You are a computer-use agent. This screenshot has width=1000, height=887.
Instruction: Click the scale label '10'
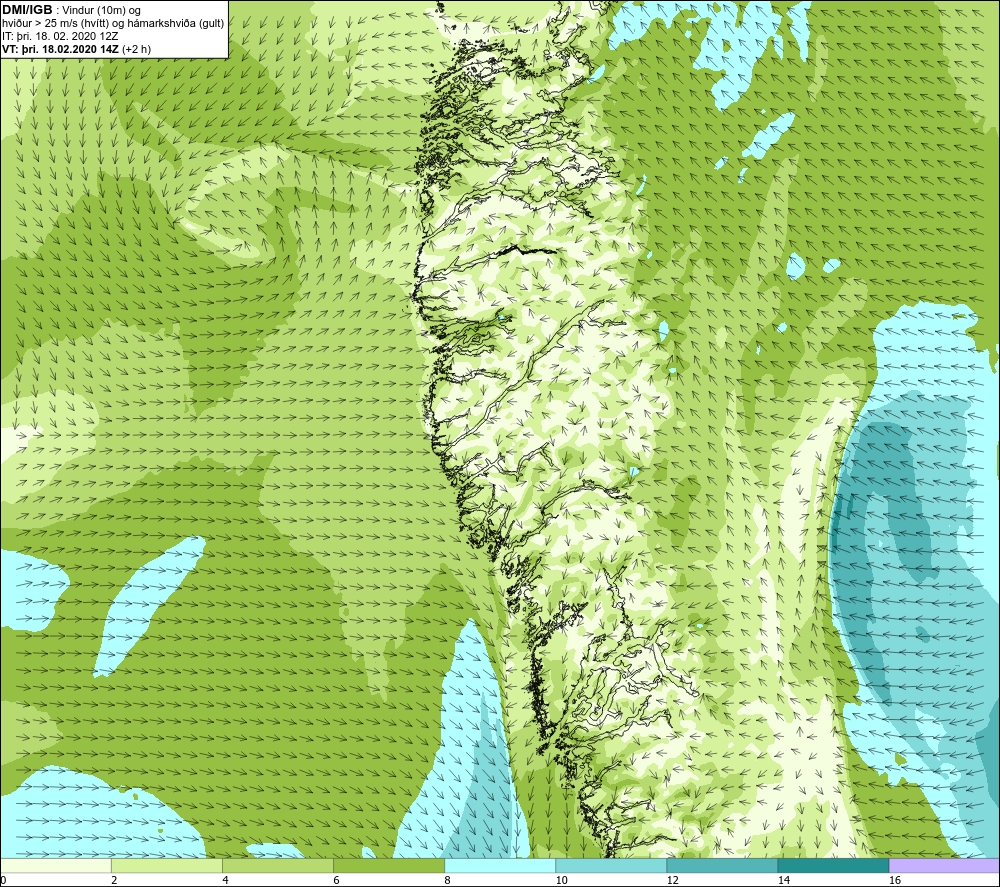[x=561, y=881]
